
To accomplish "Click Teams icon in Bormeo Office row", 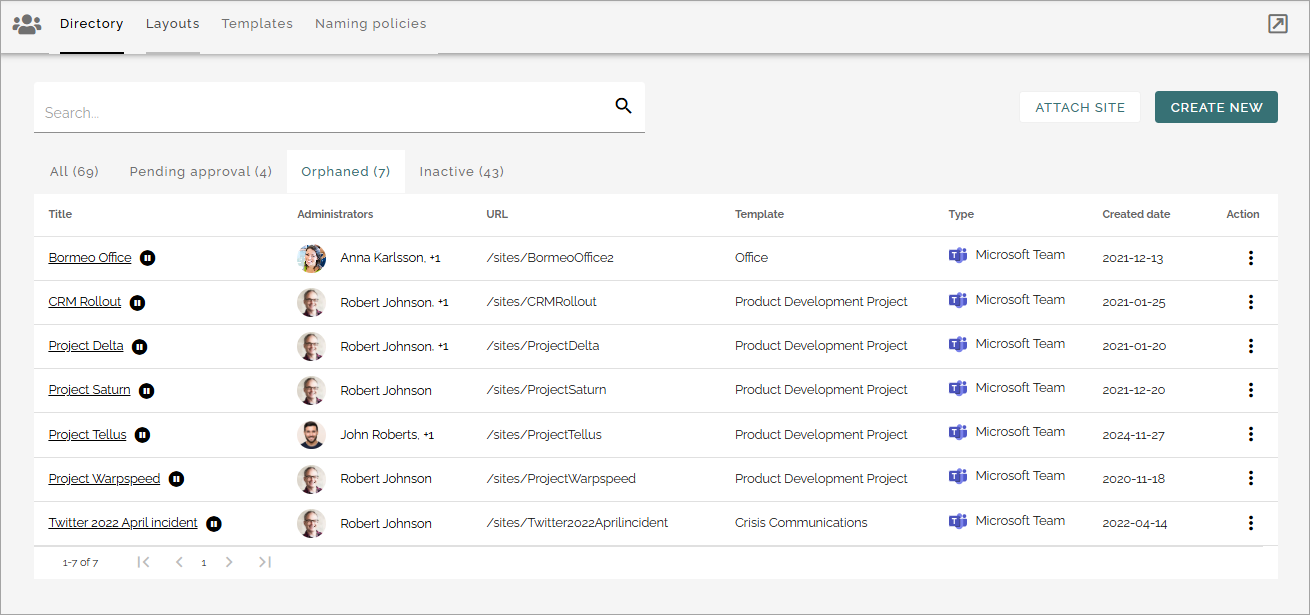I will (x=958, y=255).
